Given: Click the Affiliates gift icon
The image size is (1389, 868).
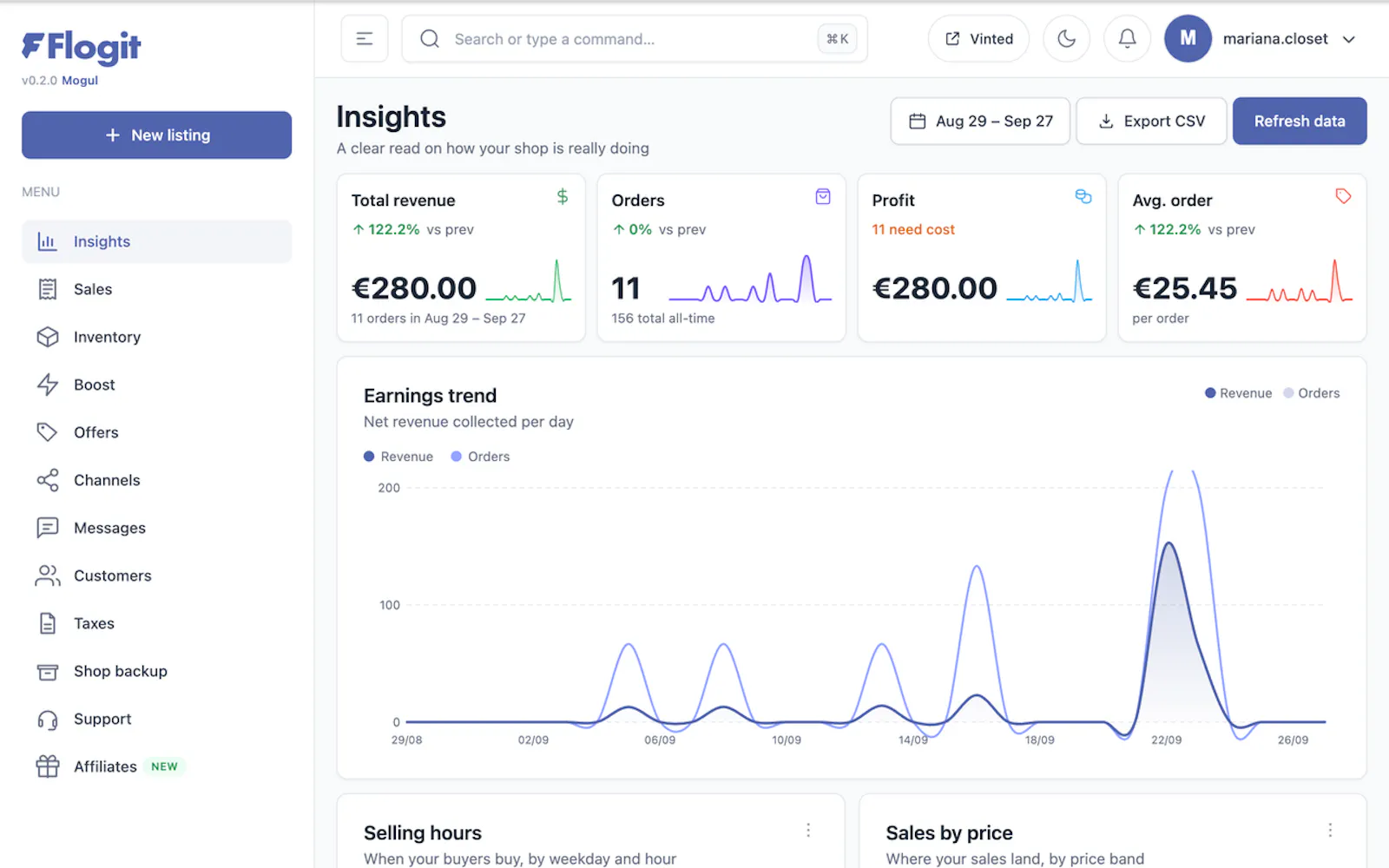Looking at the screenshot, I should point(47,766).
